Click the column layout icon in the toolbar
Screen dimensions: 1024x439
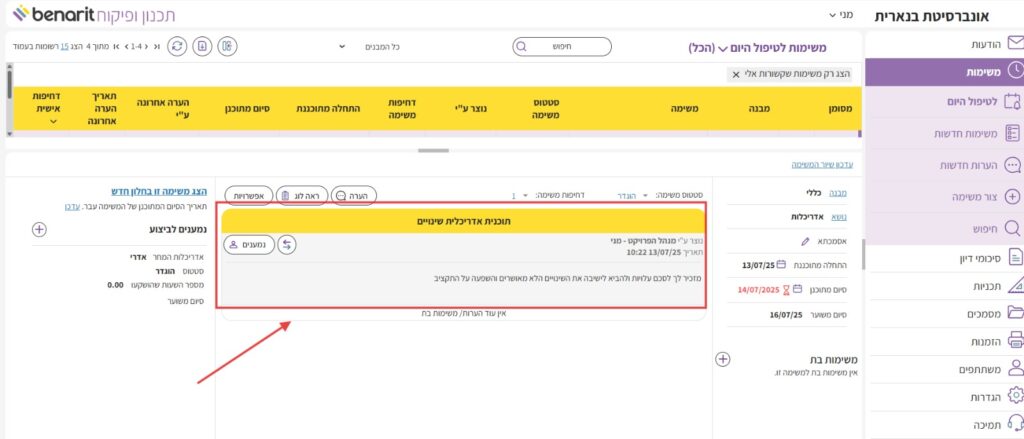(228, 46)
